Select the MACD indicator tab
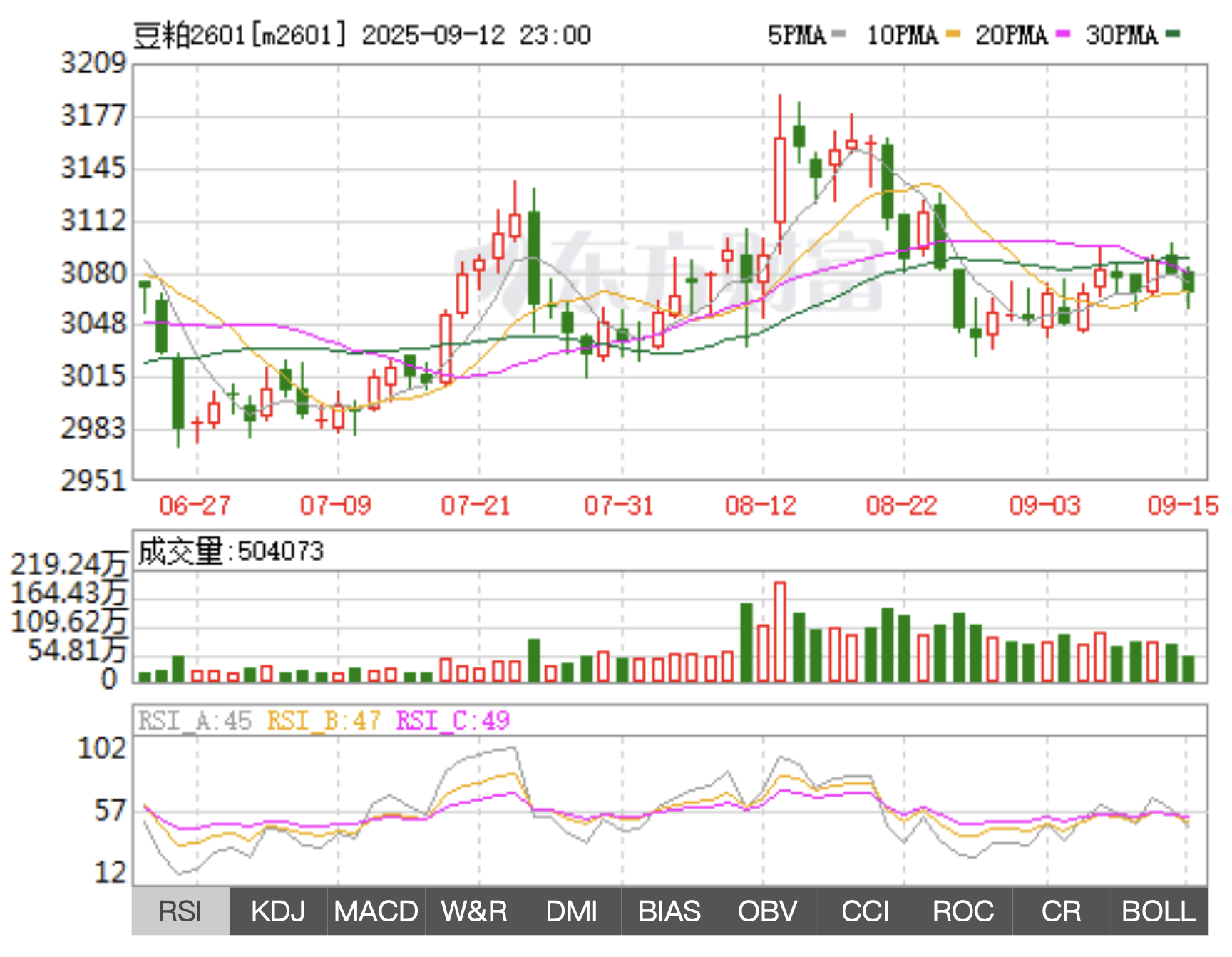The width and height of the screenshot is (1232, 957). click(376, 911)
